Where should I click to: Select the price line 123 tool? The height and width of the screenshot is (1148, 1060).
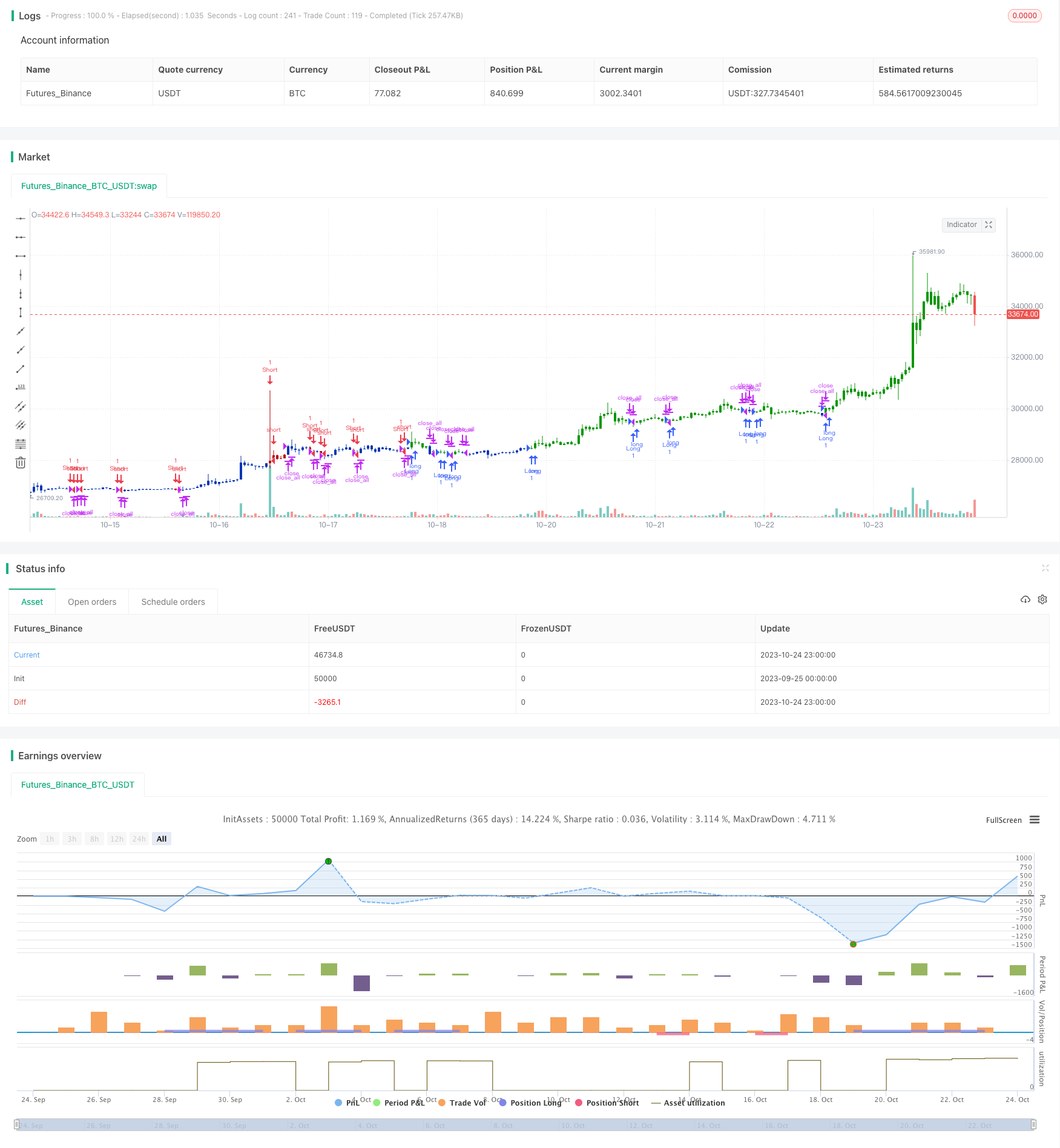click(21, 388)
